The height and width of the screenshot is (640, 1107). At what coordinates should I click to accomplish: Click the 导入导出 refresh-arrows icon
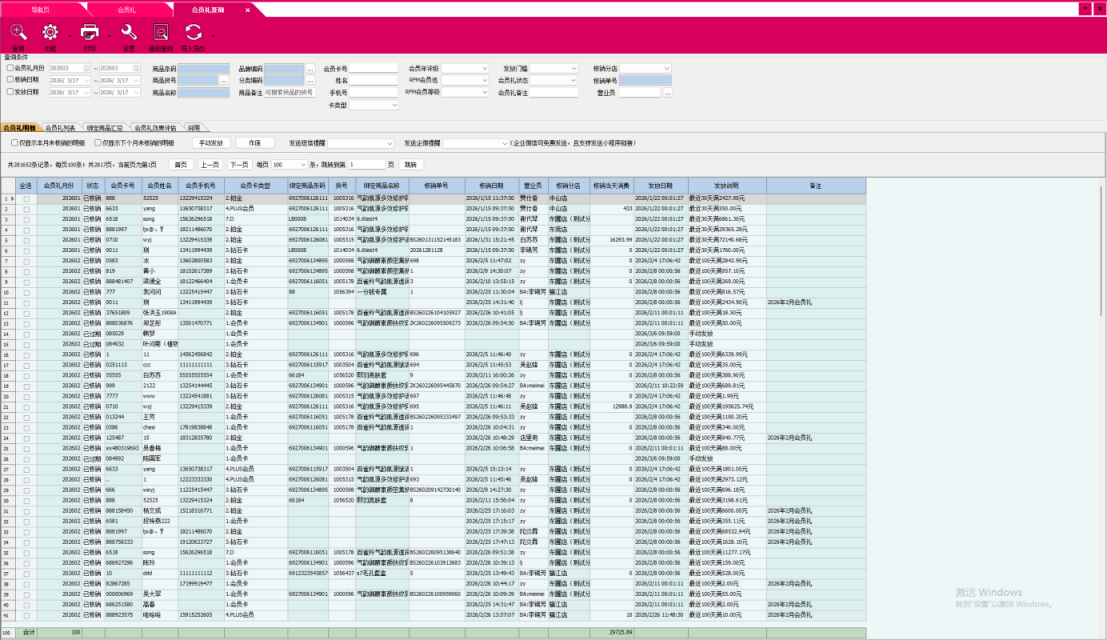pyautogui.click(x=193, y=34)
